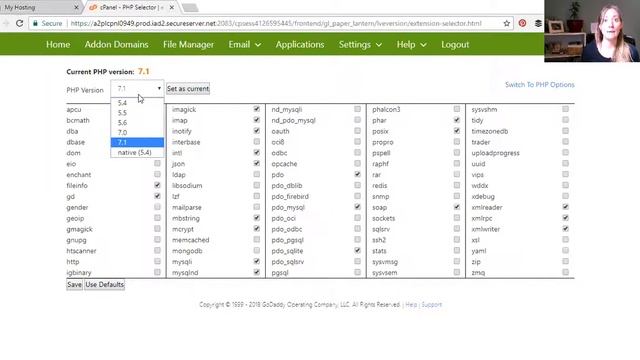Uncheck the json extension

click(256, 163)
